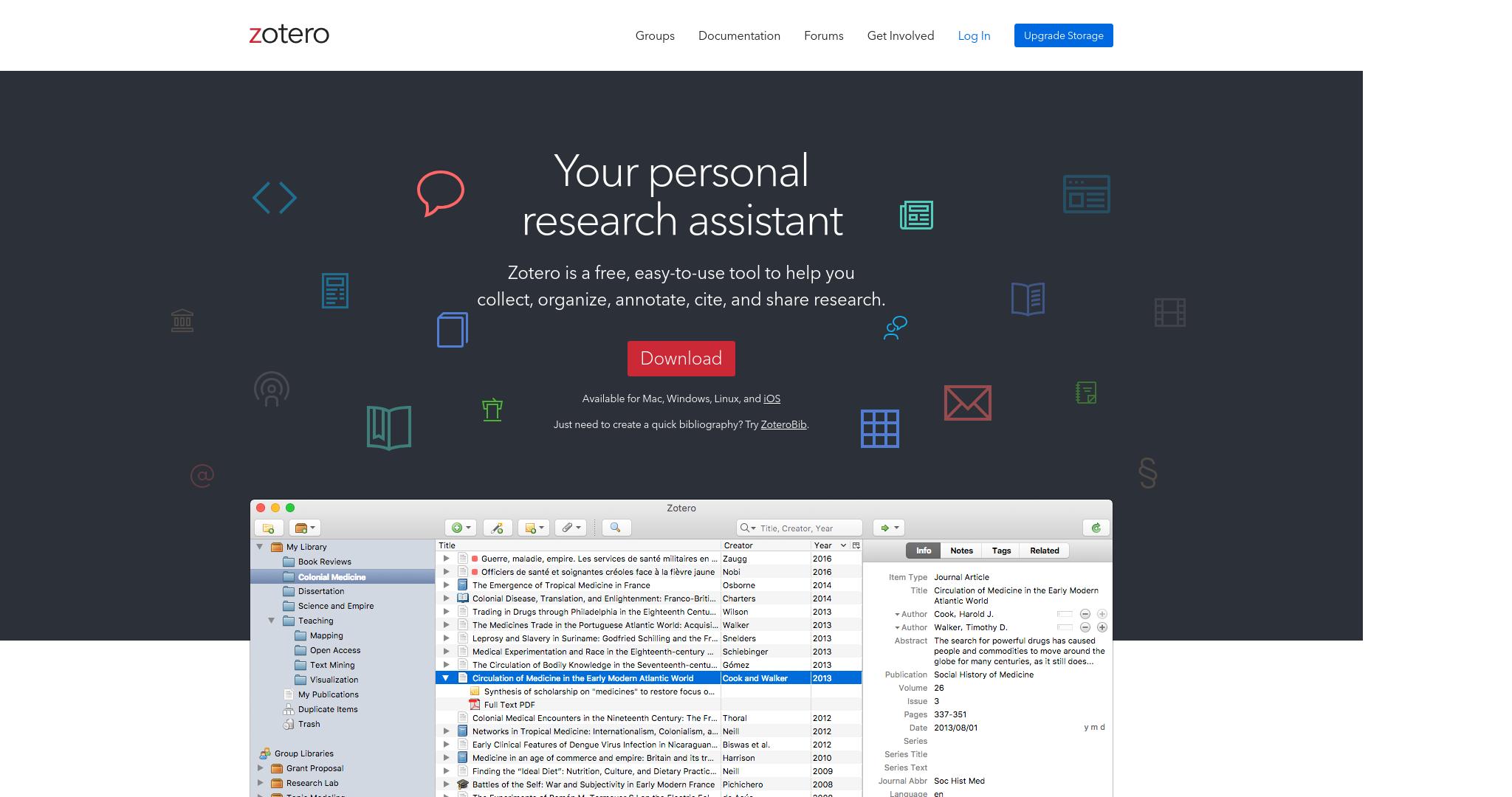Open Documentation in the navigation

pyautogui.click(x=739, y=35)
